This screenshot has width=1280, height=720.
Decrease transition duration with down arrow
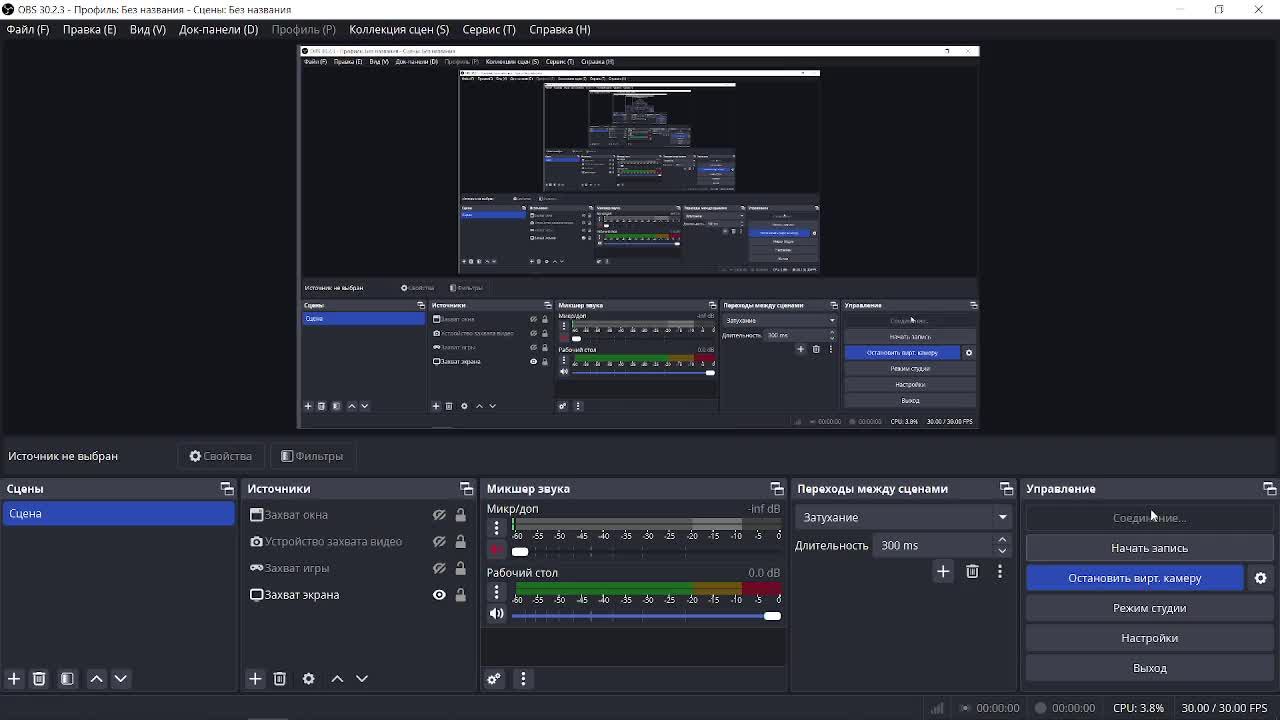(1002, 551)
